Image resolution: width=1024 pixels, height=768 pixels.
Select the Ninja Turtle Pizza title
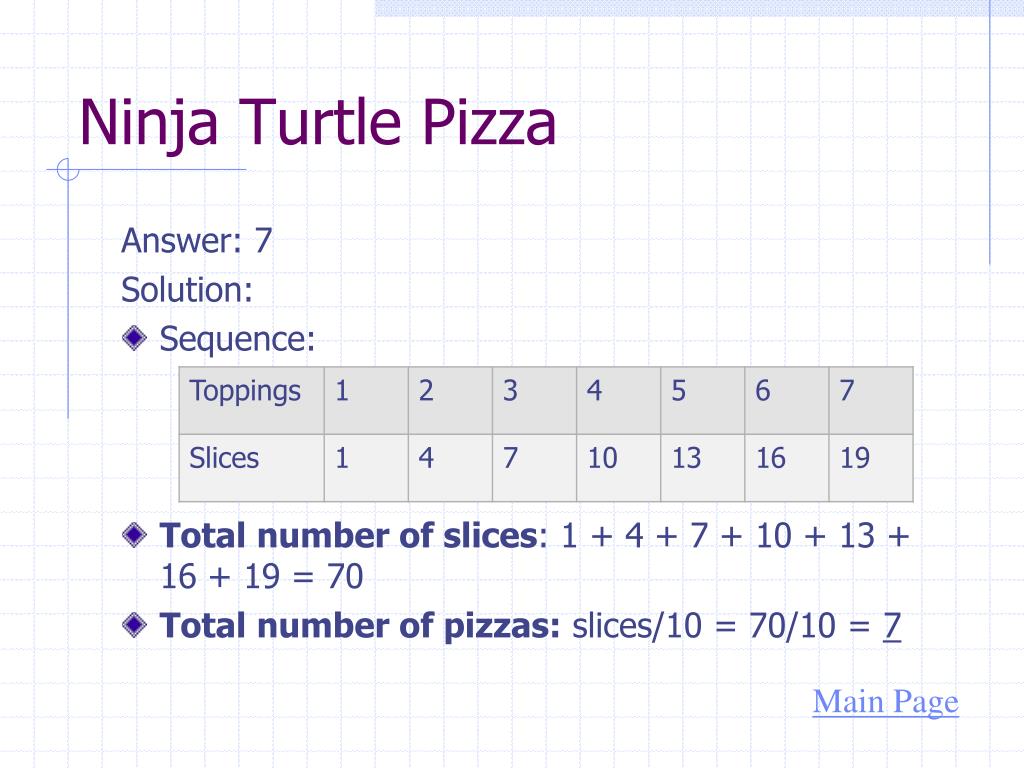pos(317,122)
